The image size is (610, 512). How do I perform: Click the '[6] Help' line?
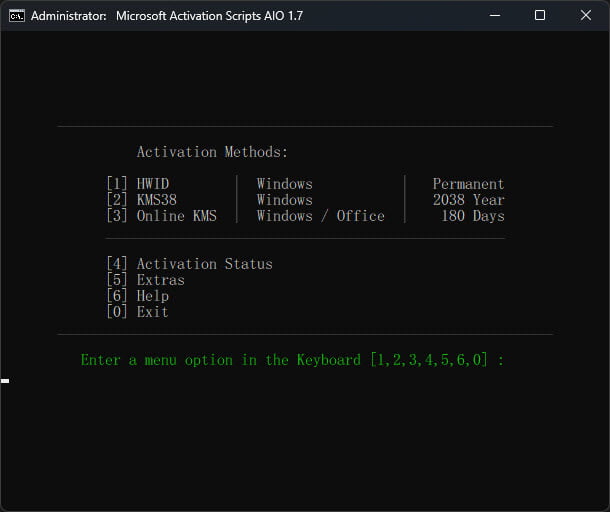coord(138,296)
